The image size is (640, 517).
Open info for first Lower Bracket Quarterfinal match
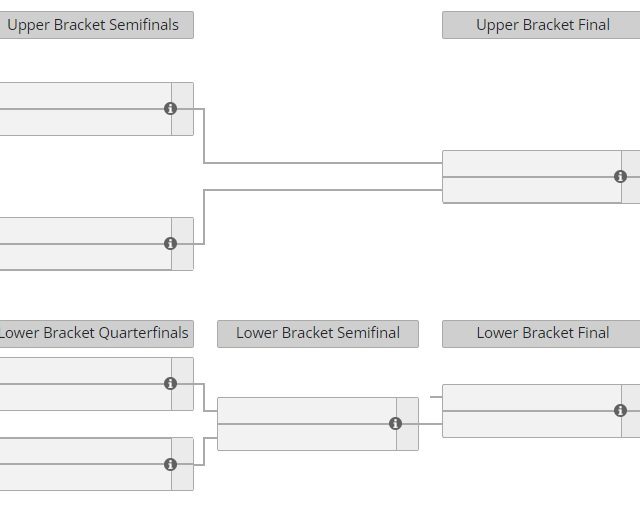[170, 383]
